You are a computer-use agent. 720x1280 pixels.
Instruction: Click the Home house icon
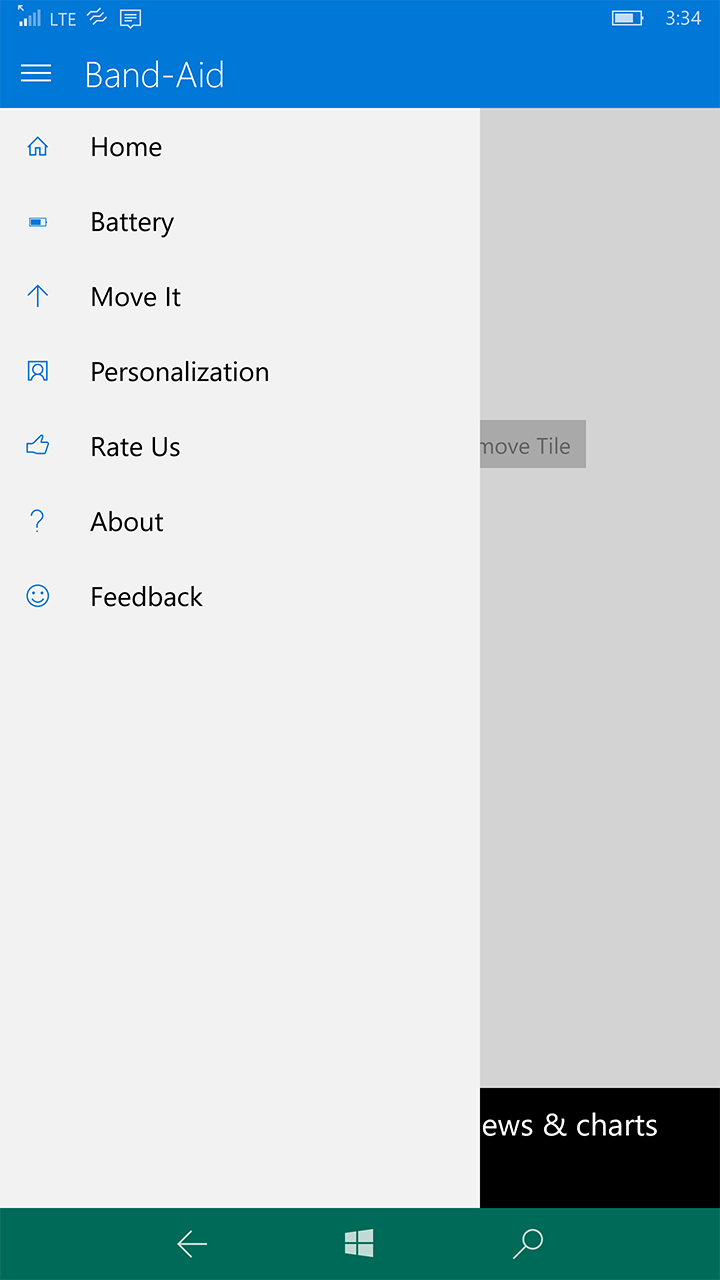(x=38, y=147)
